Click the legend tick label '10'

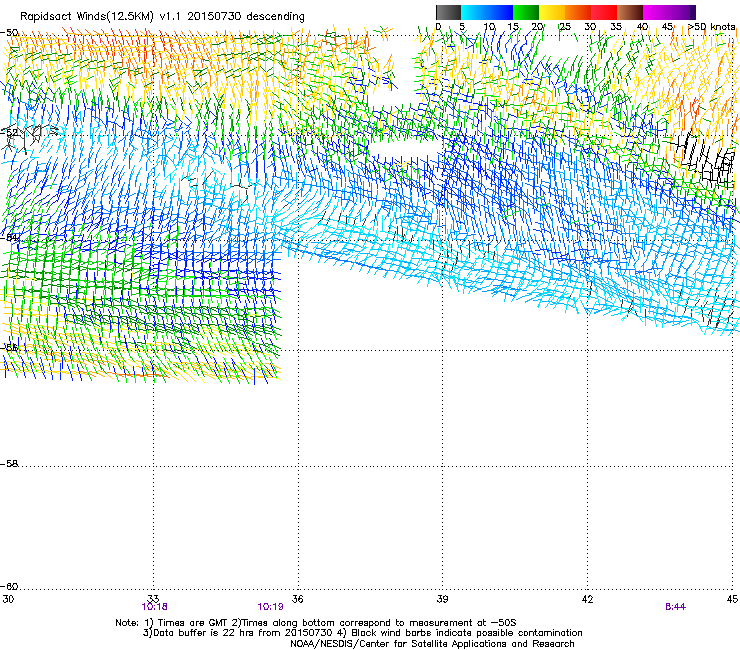coord(489,27)
